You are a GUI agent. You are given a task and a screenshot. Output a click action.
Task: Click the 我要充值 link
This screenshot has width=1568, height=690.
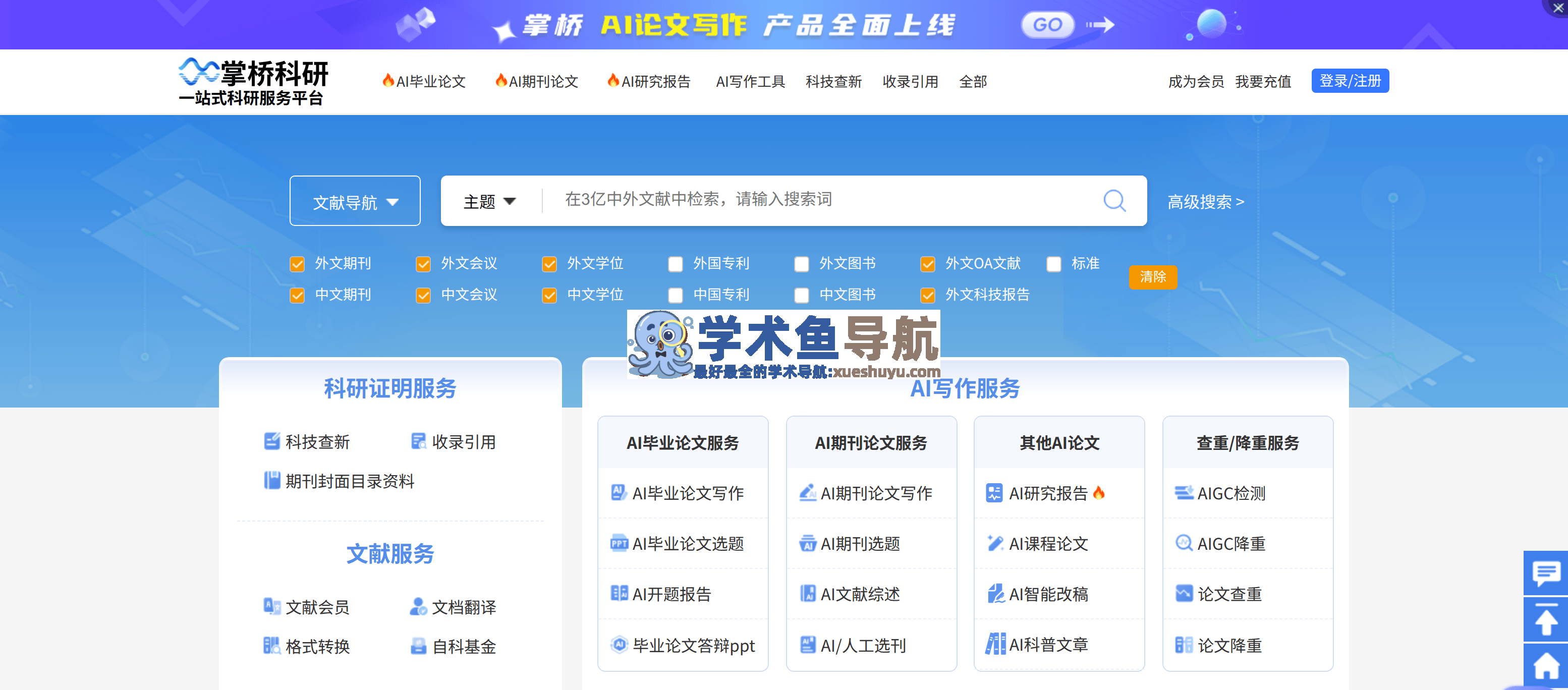(x=1263, y=81)
